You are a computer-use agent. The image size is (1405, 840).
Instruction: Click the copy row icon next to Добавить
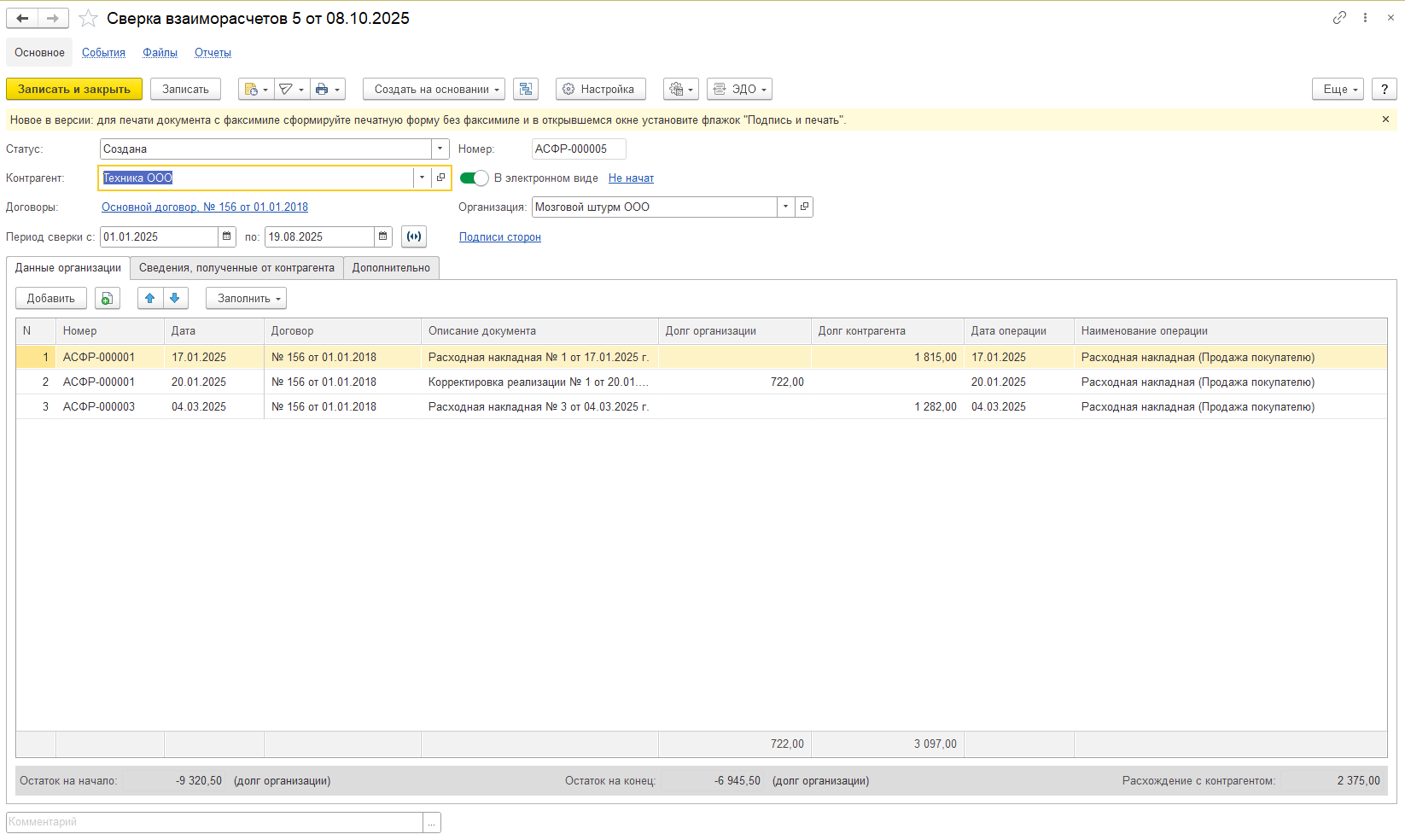click(x=107, y=299)
